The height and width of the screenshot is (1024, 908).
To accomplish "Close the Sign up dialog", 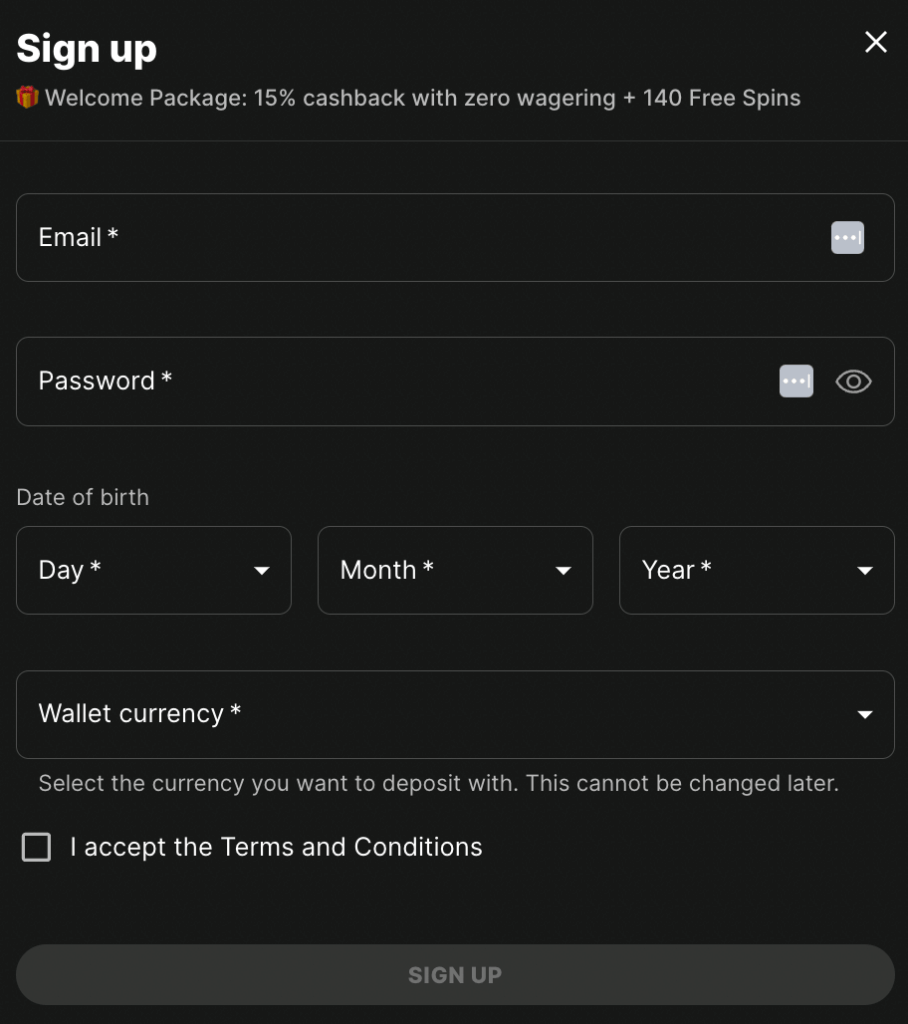I will click(x=875, y=42).
